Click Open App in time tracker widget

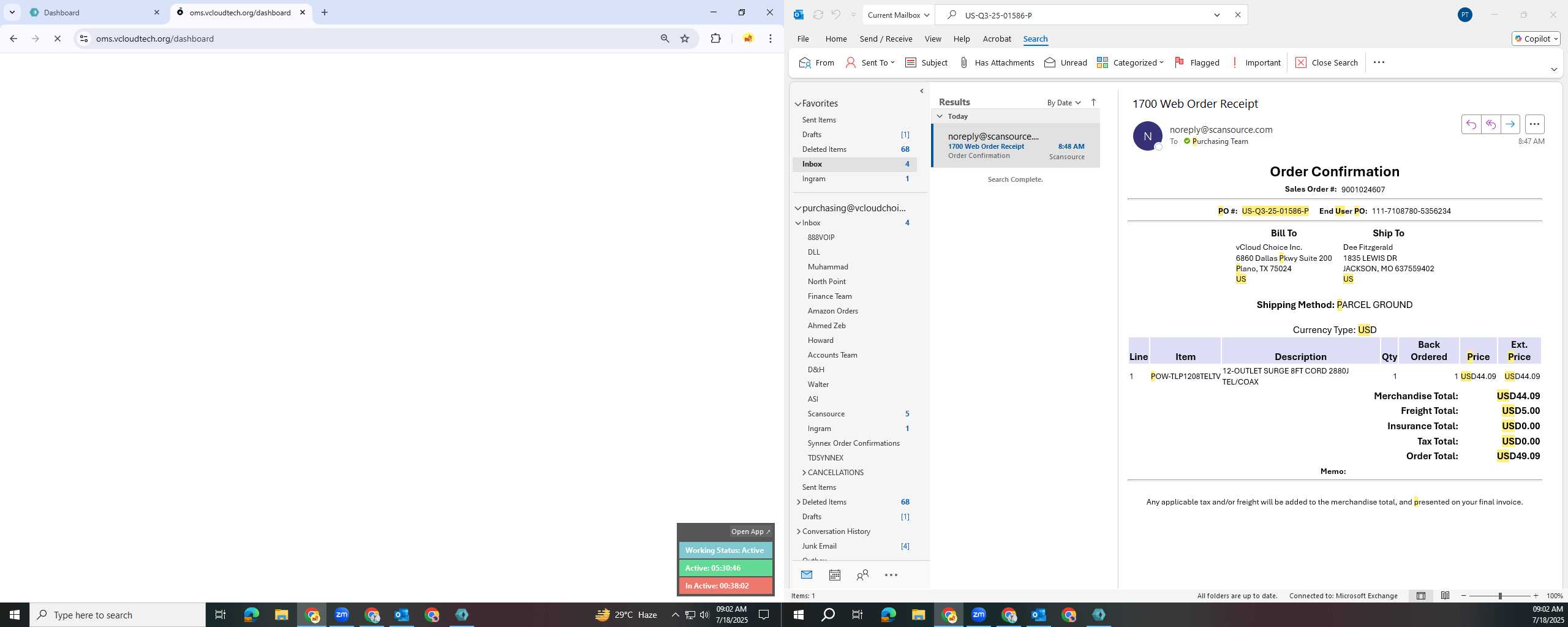point(750,531)
